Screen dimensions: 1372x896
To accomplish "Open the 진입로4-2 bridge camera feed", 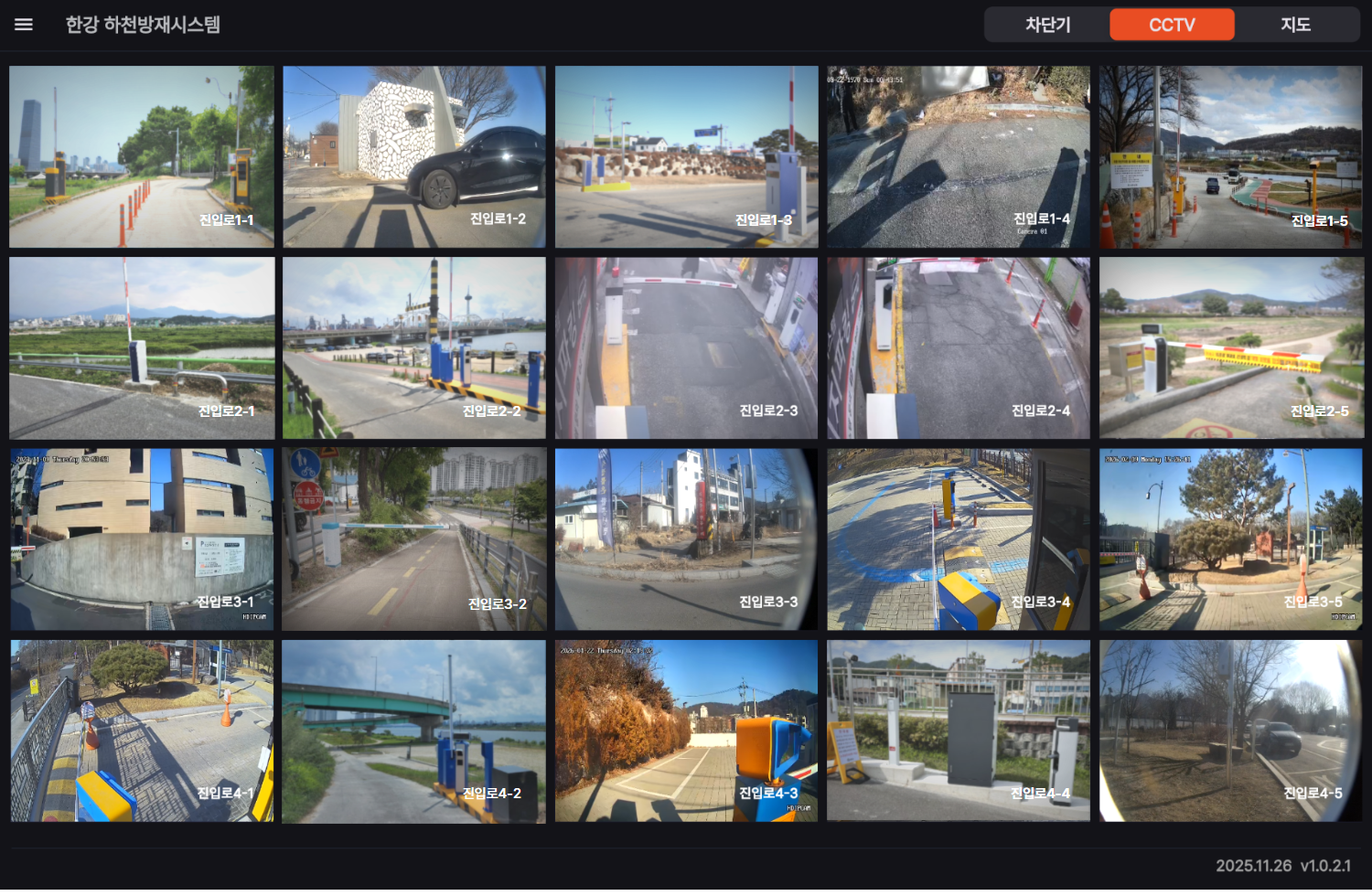I will pos(414,731).
